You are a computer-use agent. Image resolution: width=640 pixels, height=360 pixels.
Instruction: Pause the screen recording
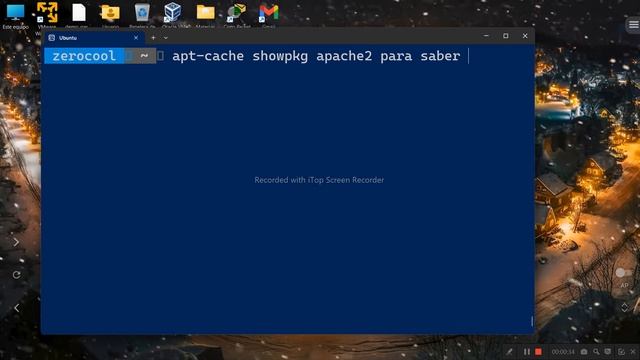(527, 351)
